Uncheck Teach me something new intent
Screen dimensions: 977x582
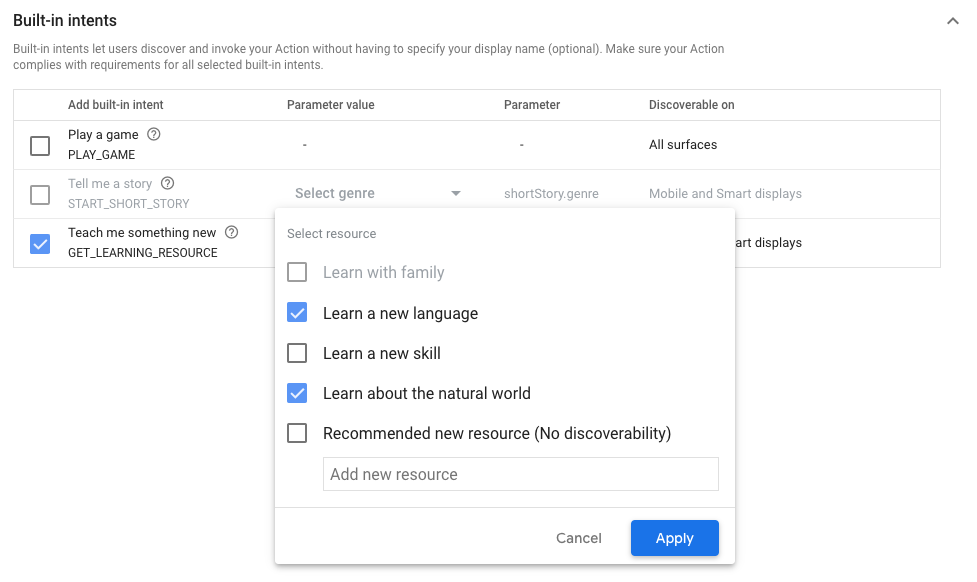pyautogui.click(x=40, y=244)
